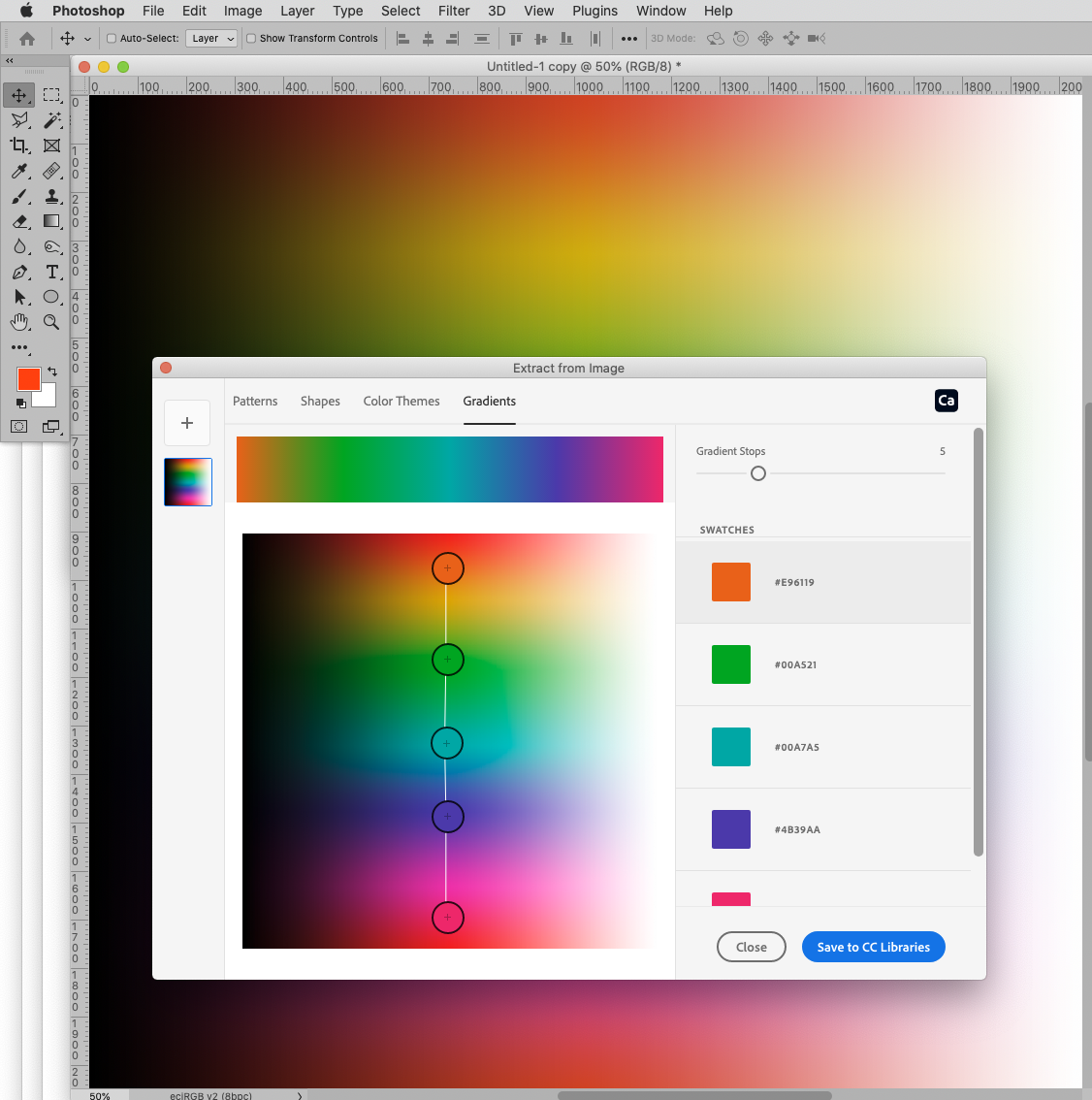Choose the Type tool
Screen dimensions: 1092x1100
point(50,272)
